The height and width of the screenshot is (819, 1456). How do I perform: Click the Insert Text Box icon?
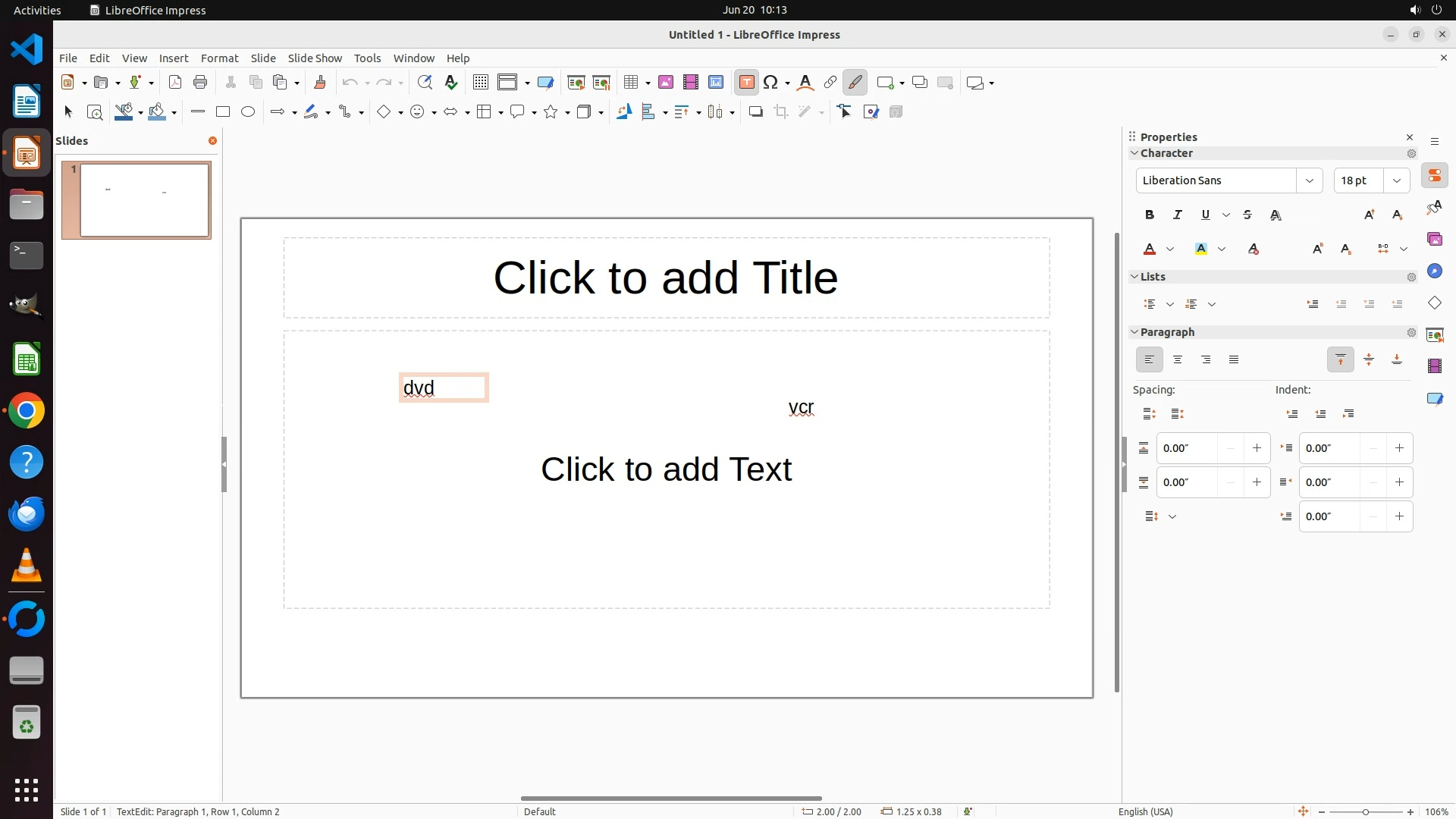point(746,83)
